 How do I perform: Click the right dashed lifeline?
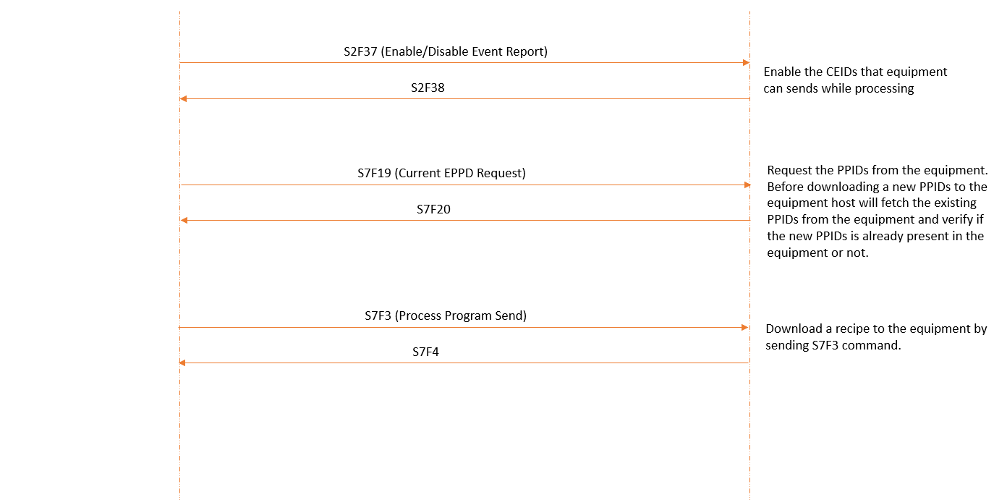749,253
